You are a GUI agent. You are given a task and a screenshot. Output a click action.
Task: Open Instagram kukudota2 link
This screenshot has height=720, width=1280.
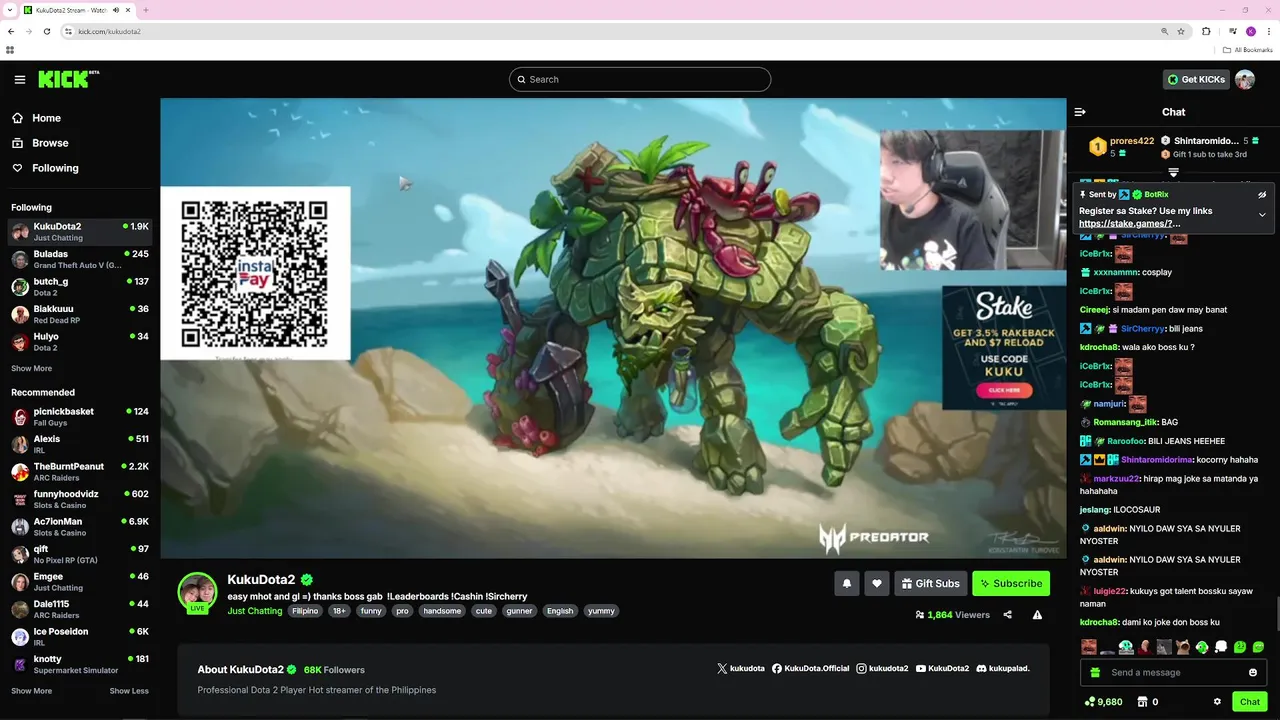(882, 668)
